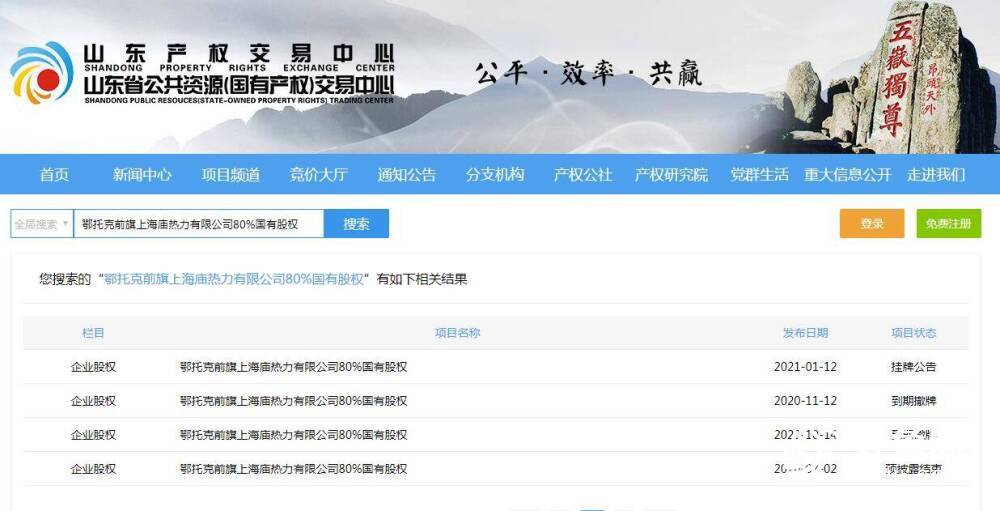Click 企业股权 in the 到期撤牌 row

(x=93, y=401)
